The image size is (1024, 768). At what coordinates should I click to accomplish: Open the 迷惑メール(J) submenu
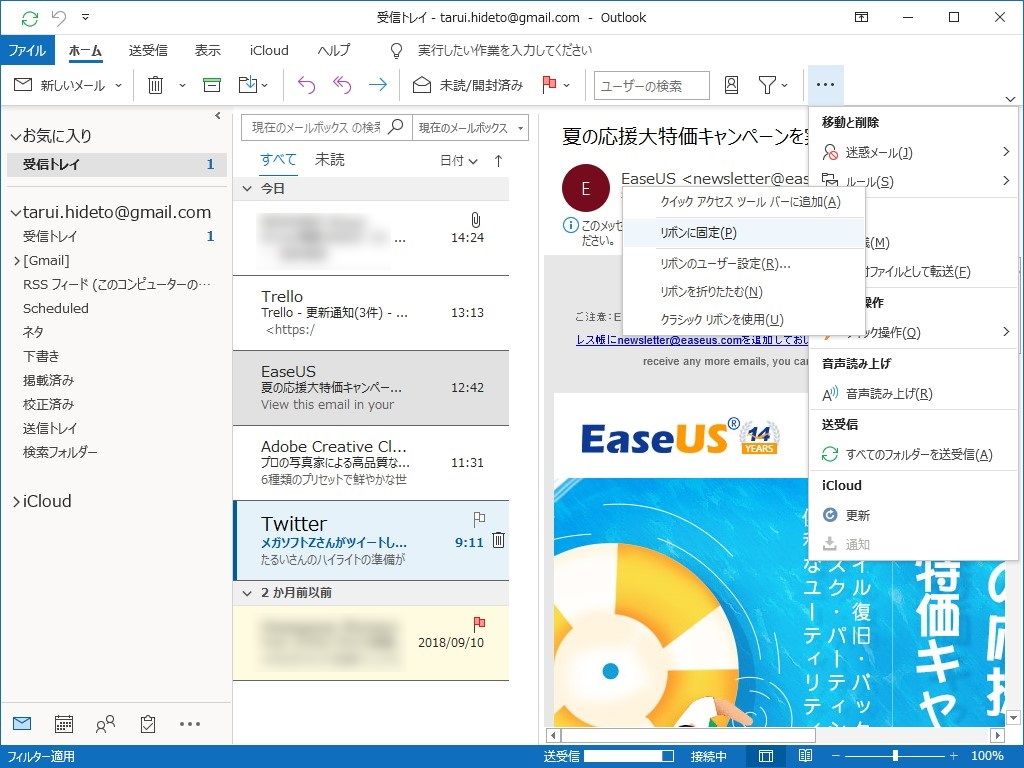coord(914,152)
